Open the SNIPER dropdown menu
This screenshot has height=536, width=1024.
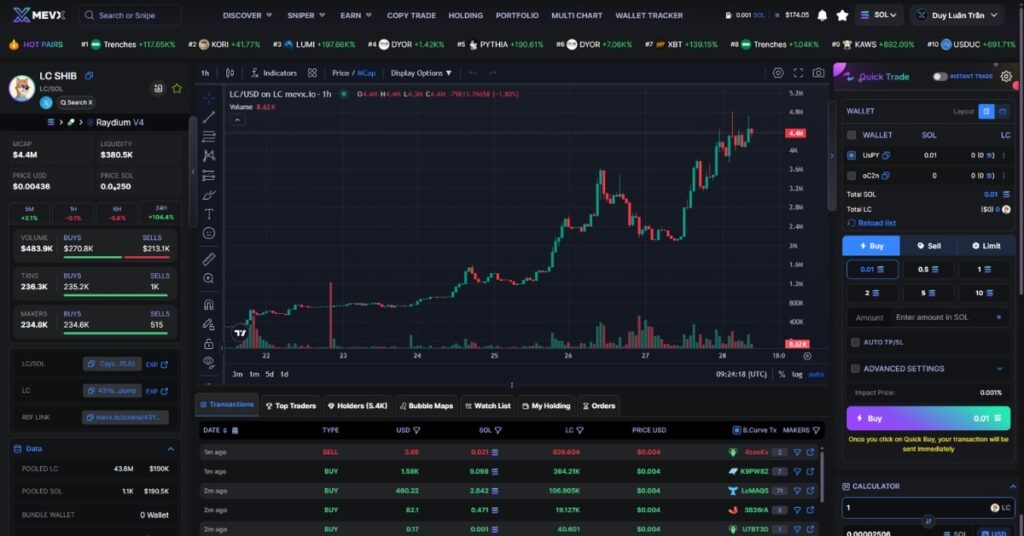point(306,15)
